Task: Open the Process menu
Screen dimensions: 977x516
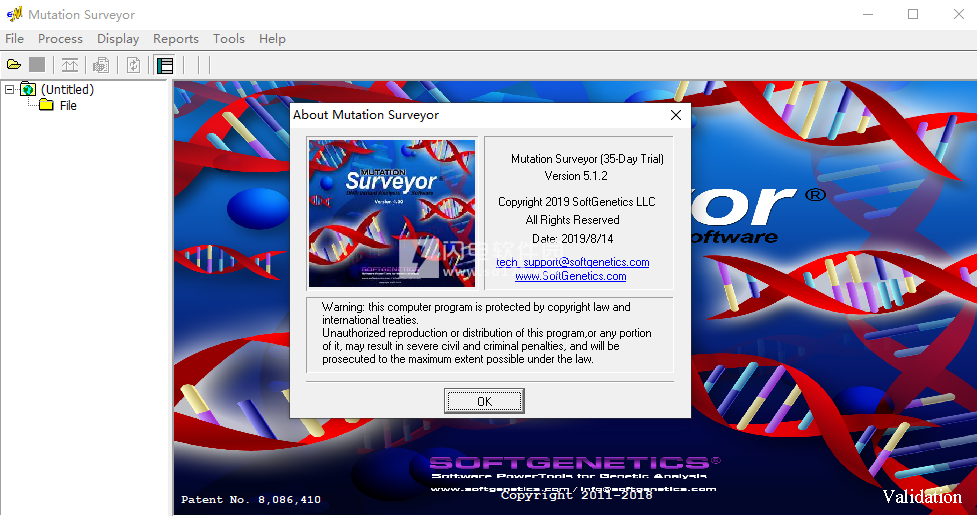Action: pos(60,39)
